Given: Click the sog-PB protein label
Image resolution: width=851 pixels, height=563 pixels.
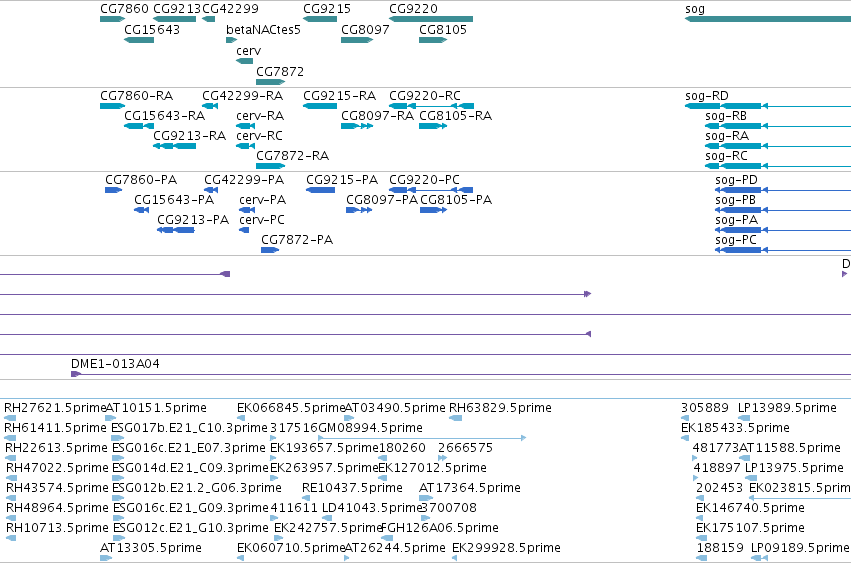Looking at the screenshot, I should pos(735,200).
